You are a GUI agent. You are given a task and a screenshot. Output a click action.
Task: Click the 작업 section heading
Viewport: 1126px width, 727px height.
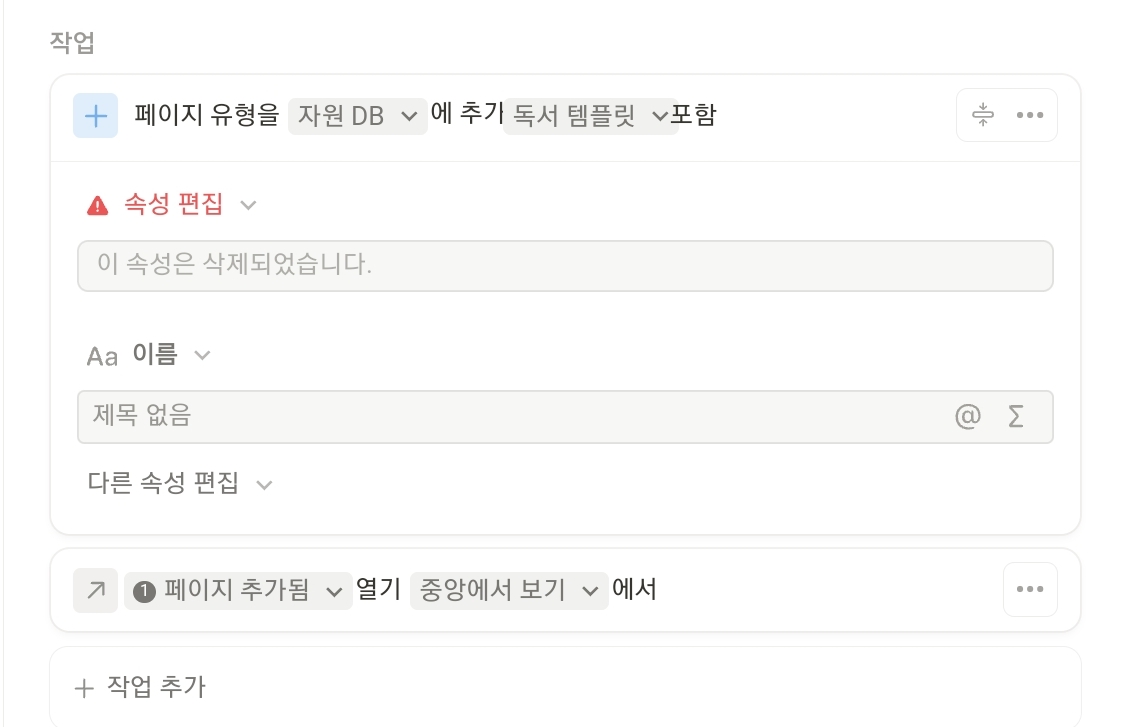(x=72, y=43)
